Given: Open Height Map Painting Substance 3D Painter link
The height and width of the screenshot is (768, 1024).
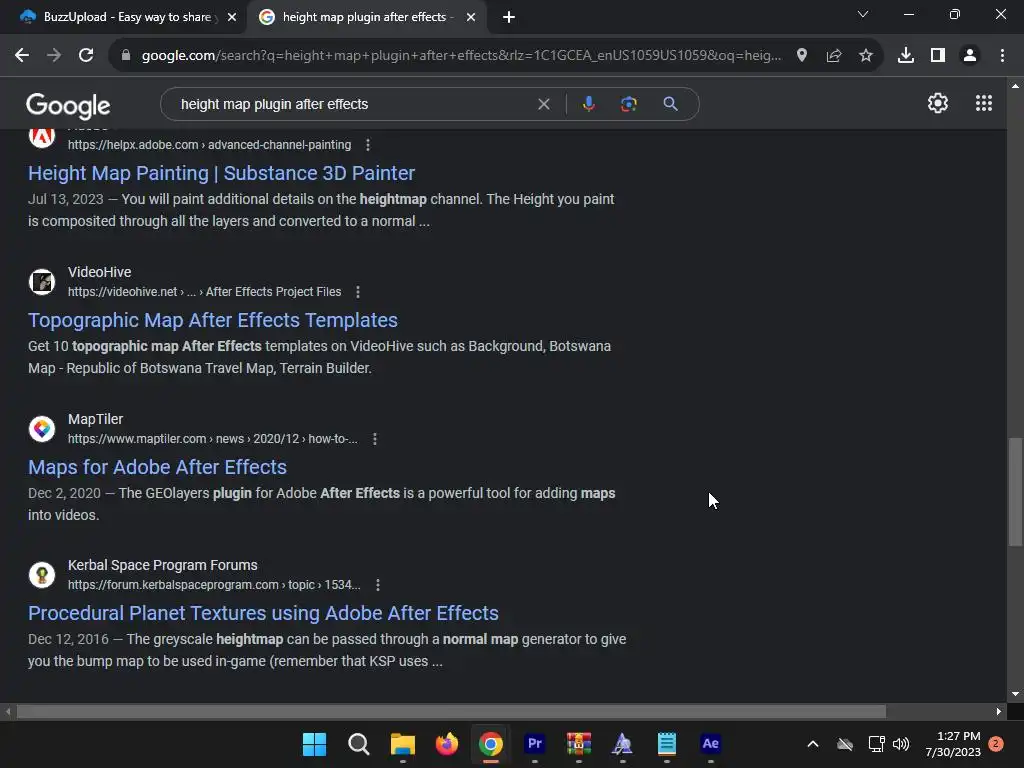Looking at the screenshot, I should pos(221,173).
